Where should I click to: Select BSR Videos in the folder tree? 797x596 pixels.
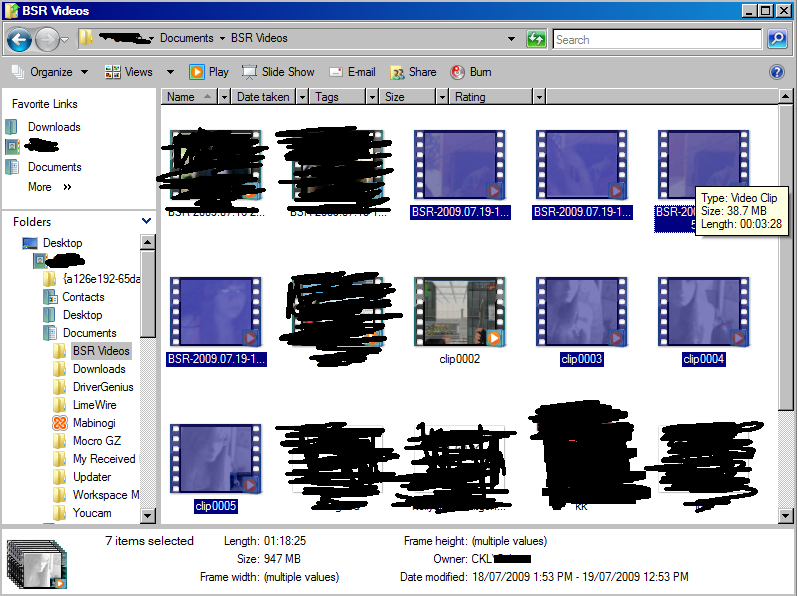pyautogui.click(x=101, y=351)
